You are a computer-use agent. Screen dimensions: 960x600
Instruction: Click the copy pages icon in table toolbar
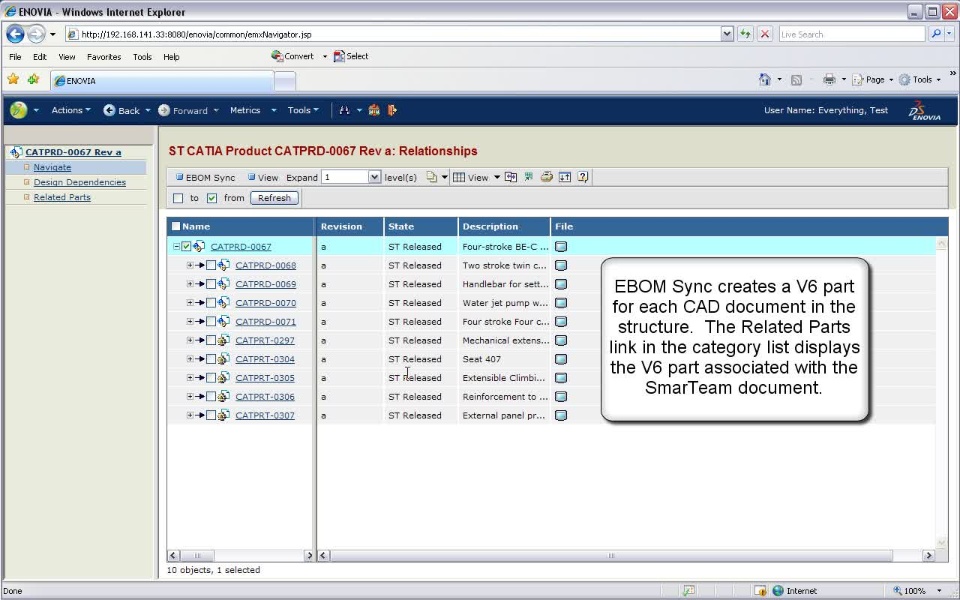[x=432, y=177]
